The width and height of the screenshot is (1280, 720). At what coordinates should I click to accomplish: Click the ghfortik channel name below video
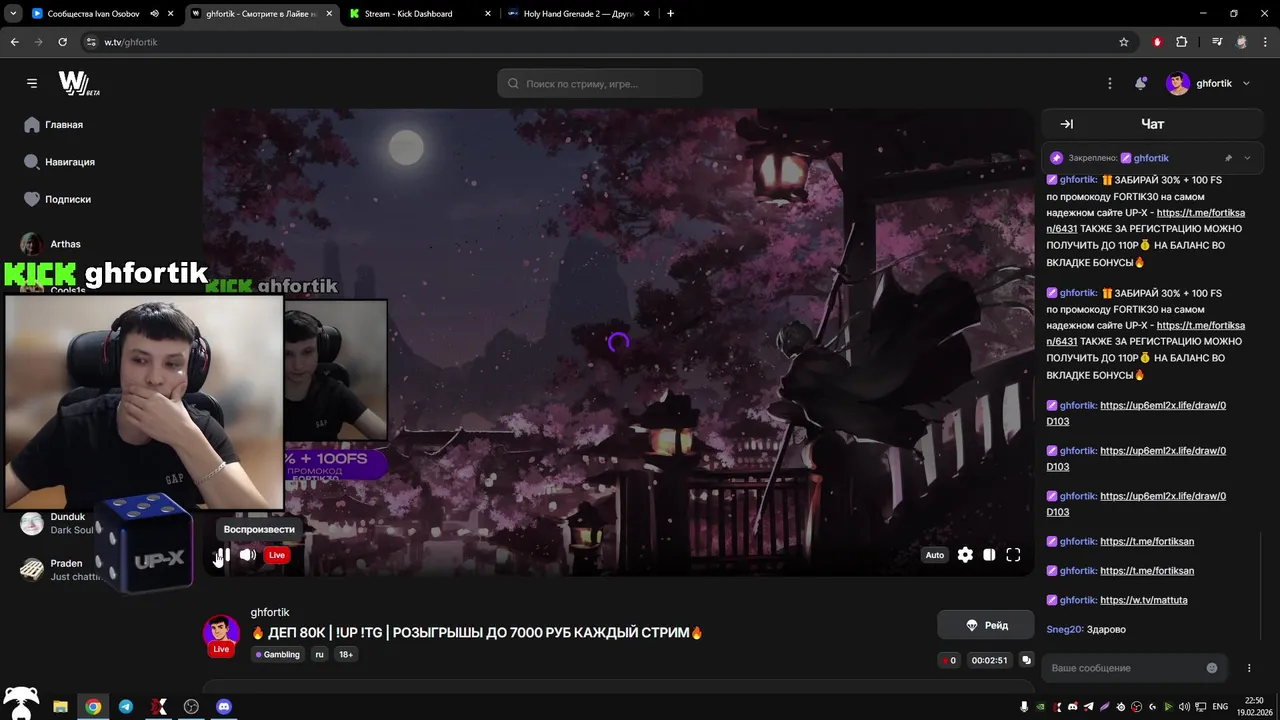270,612
